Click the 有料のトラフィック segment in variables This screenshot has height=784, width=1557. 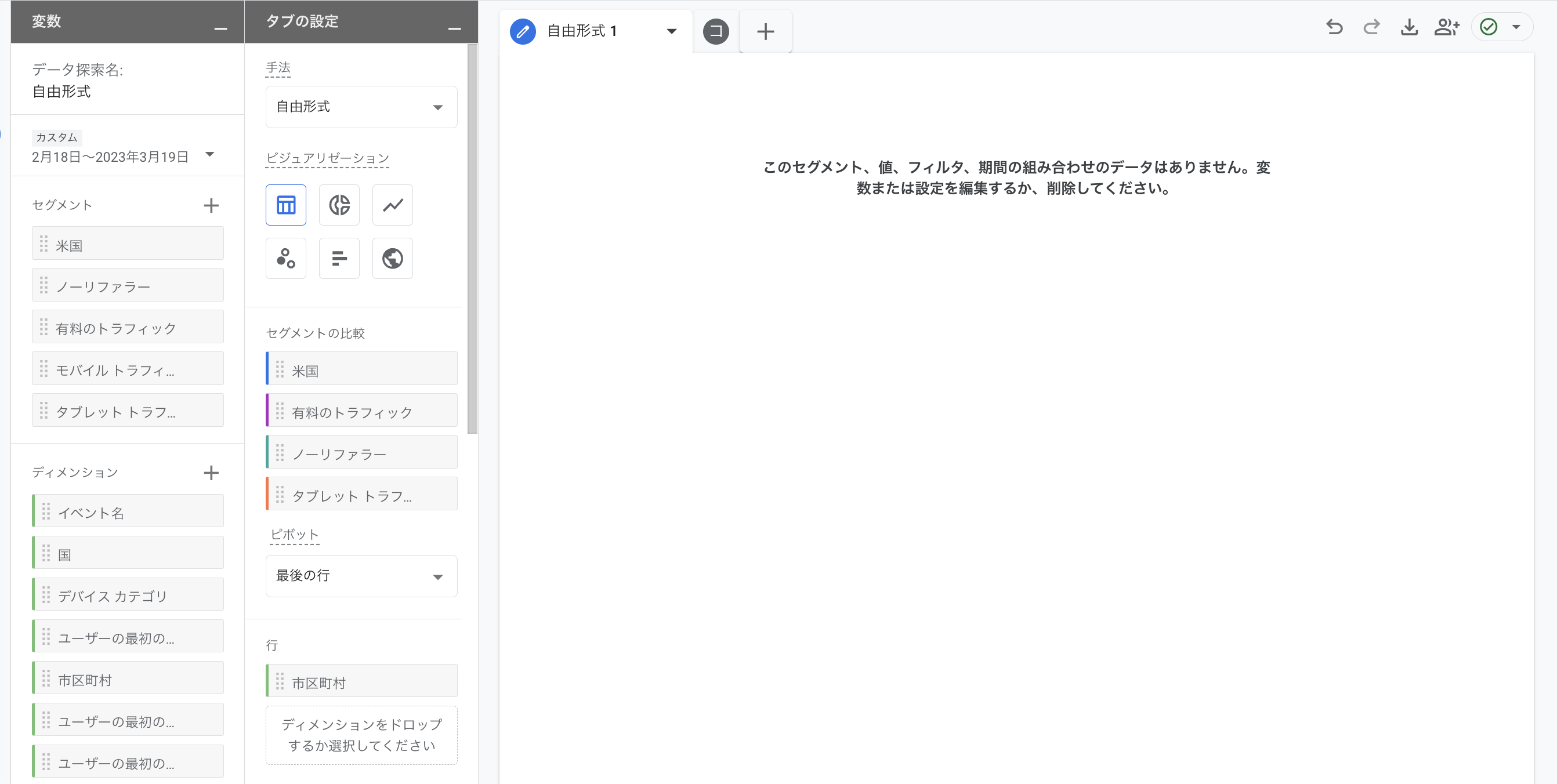128,327
